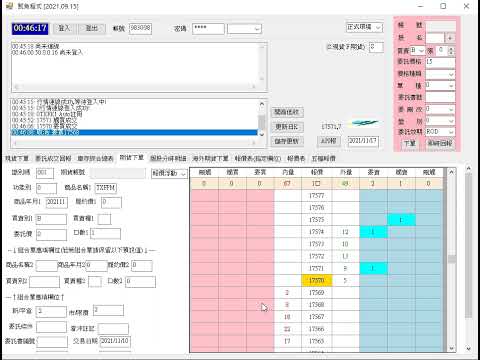This screenshot has height=360, width=480.
Task: Click the 登出 logout button
Action: coord(92,29)
